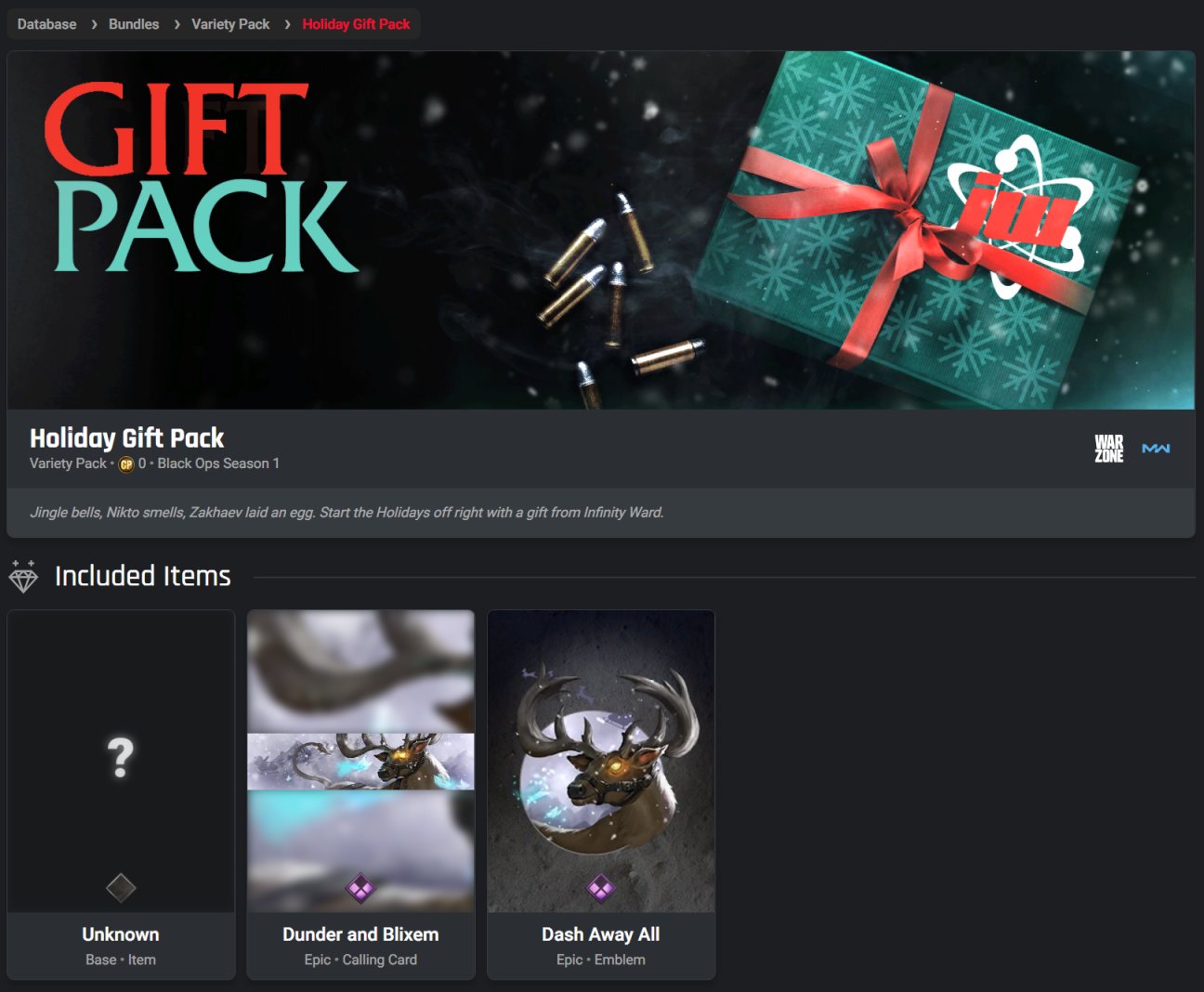
Task: Click the CP coin icon beside the price
Action: pyautogui.click(x=126, y=464)
